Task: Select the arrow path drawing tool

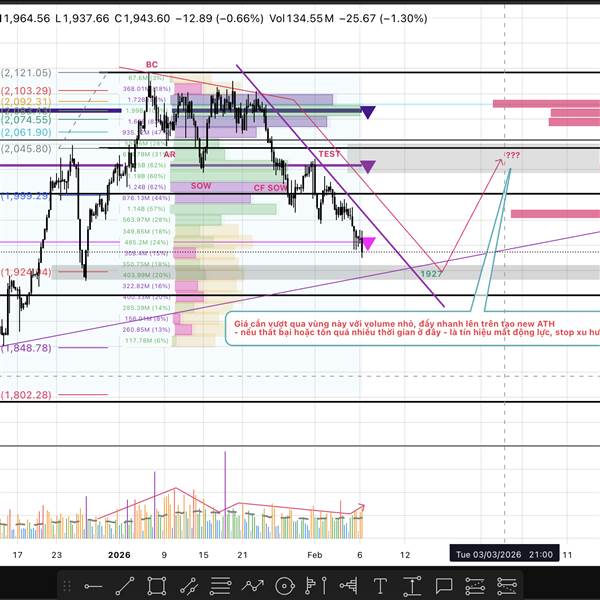Action: tap(253, 586)
